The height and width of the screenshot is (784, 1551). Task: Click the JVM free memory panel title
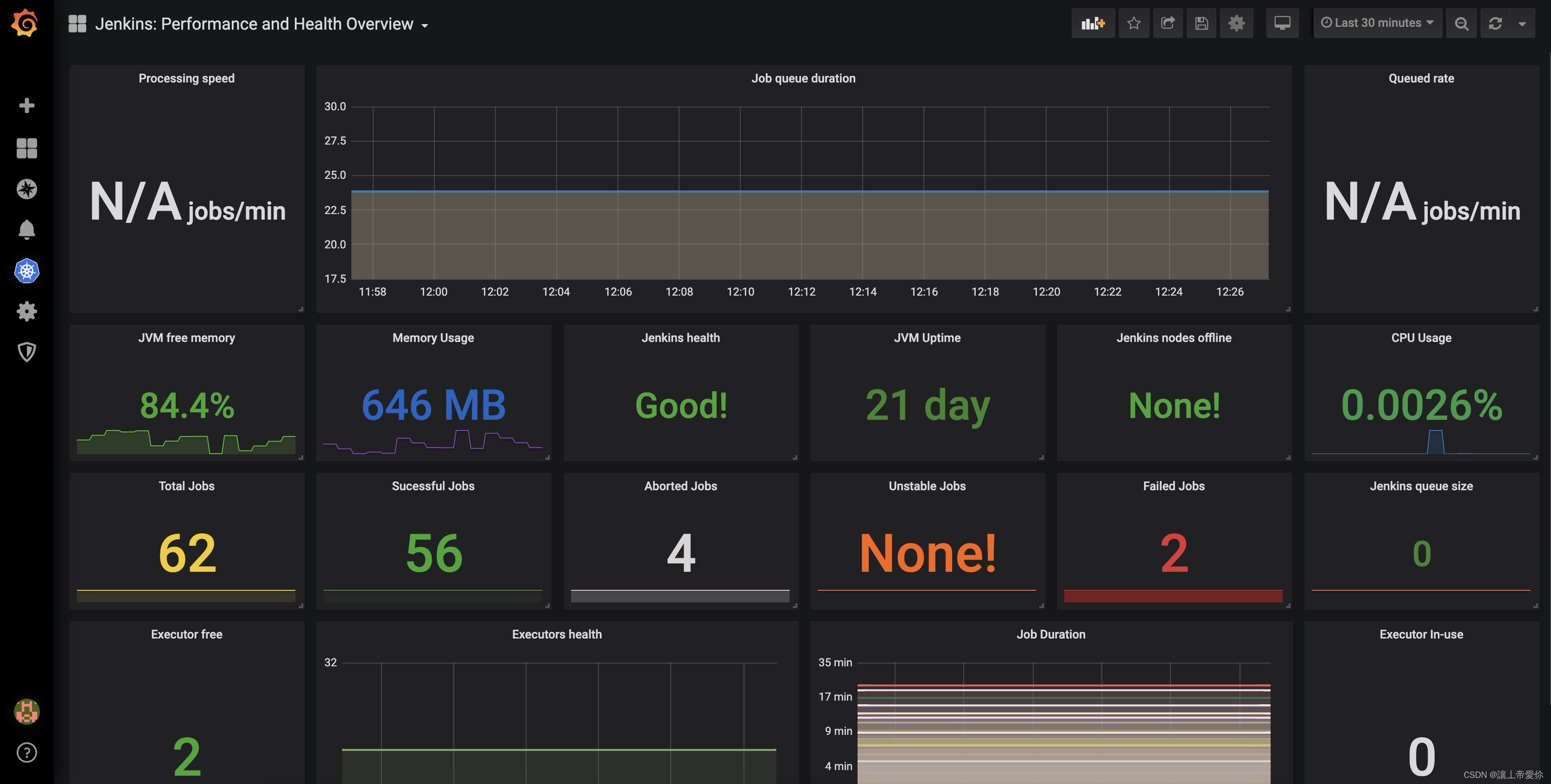click(x=187, y=337)
